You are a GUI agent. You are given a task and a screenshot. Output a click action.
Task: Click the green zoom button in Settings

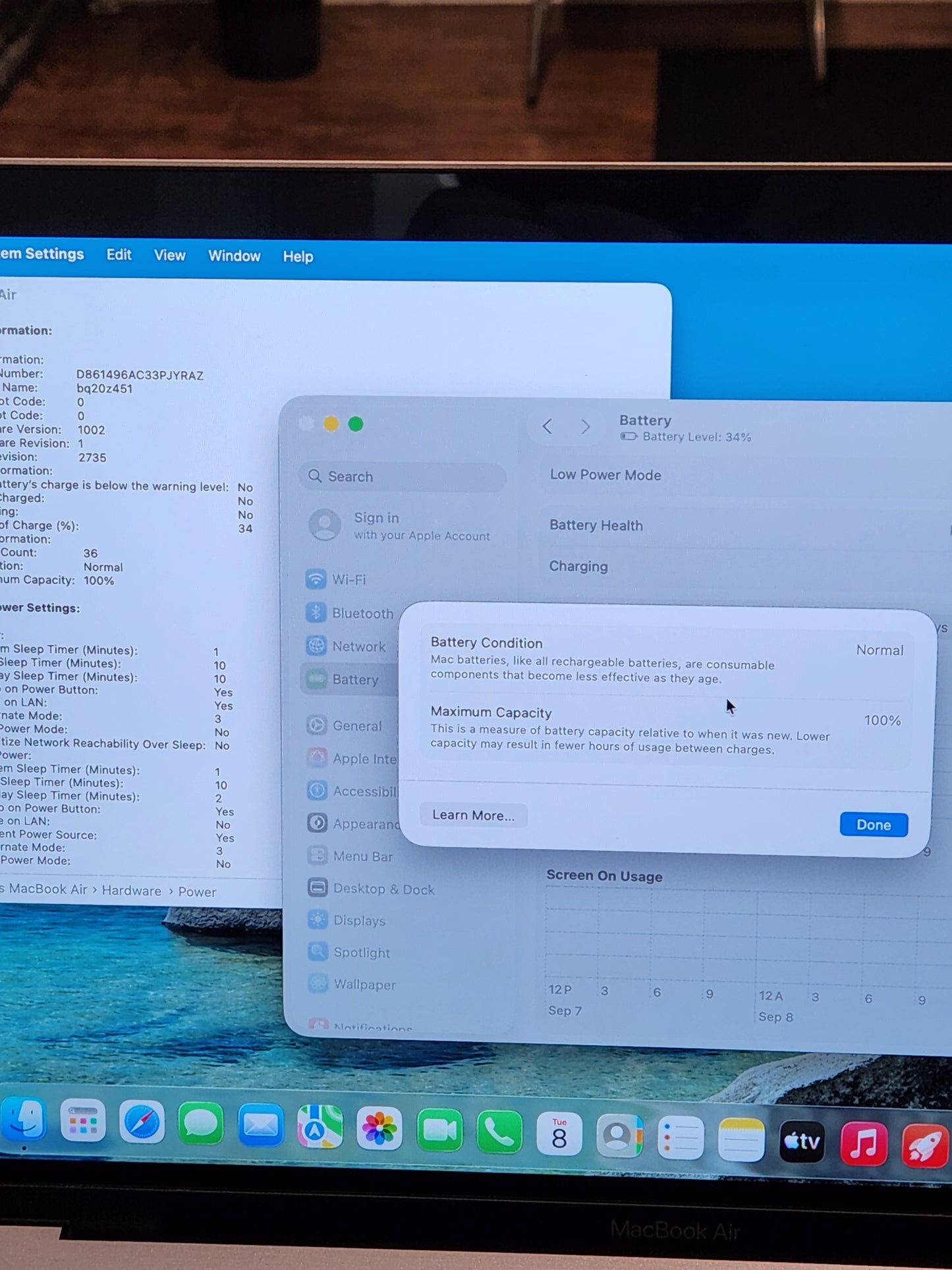[356, 424]
